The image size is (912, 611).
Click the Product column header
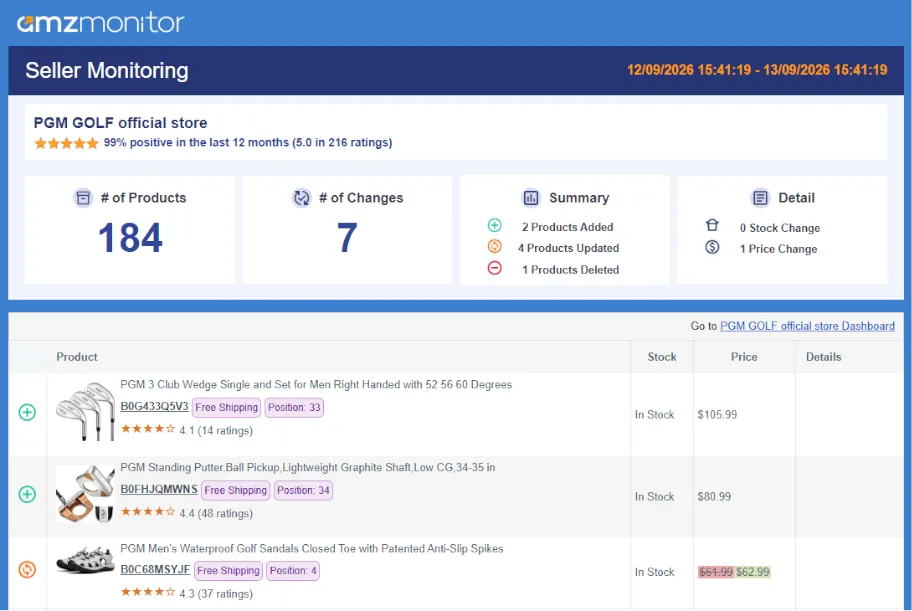[77, 357]
